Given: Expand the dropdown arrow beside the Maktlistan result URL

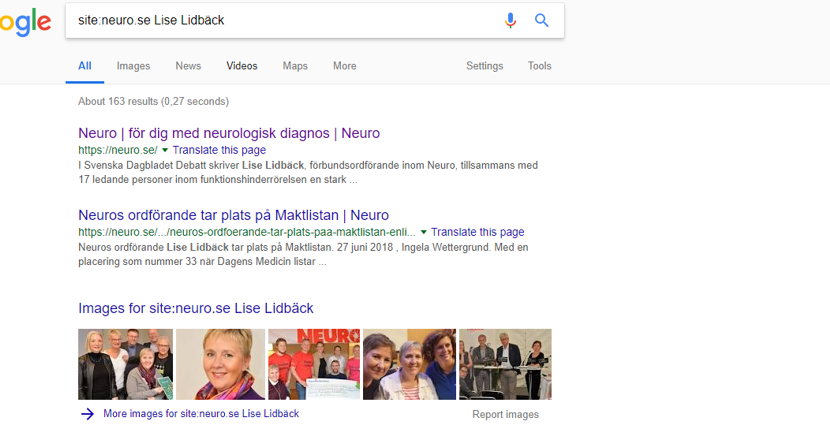Looking at the screenshot, I should 424,232.
